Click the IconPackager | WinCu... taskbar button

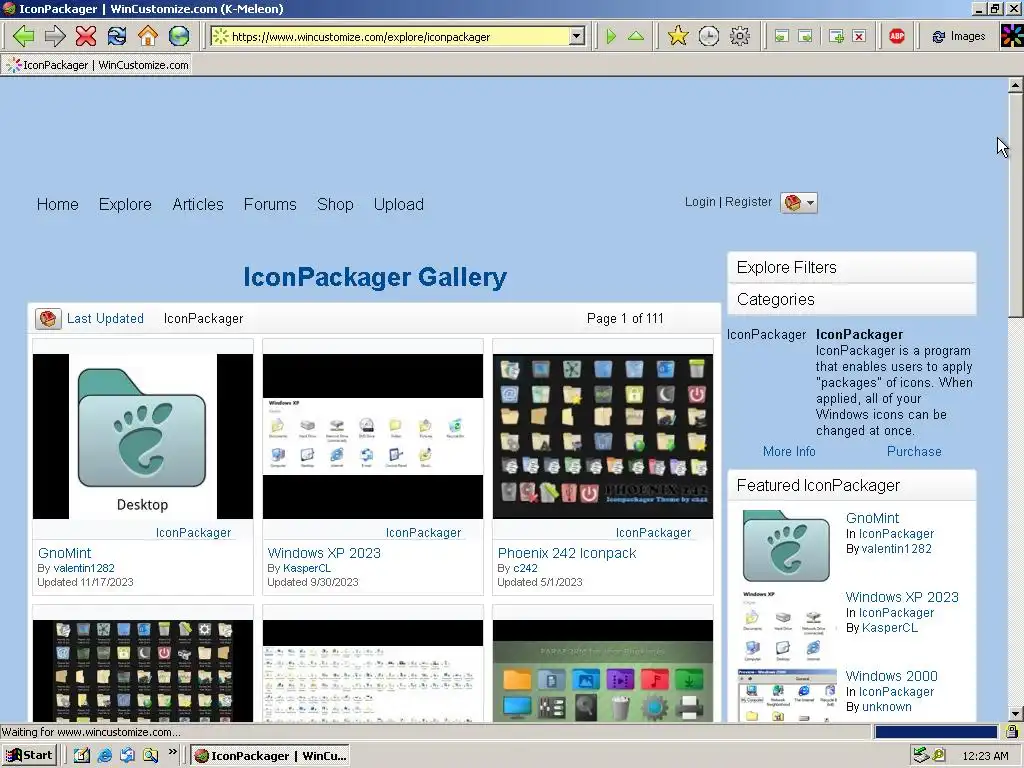[x=270, y=756]
